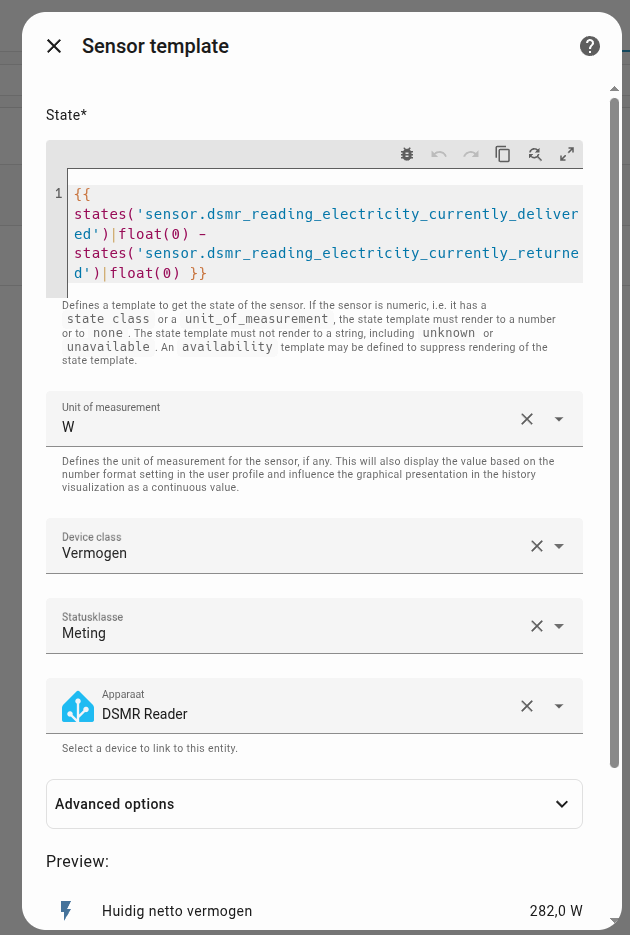Click the bug test-template icon

point(407,154)
